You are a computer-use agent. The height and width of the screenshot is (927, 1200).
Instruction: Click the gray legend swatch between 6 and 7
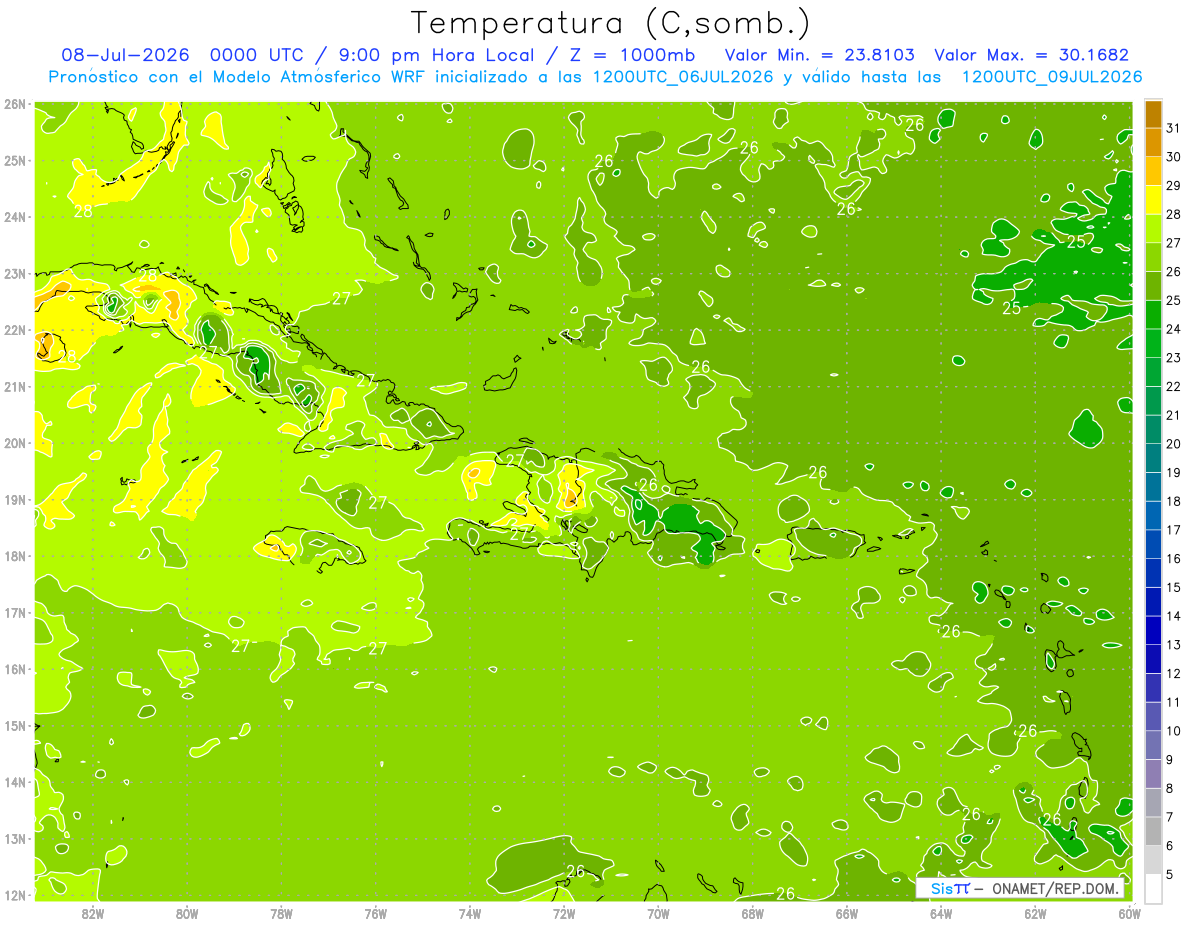1153,831
